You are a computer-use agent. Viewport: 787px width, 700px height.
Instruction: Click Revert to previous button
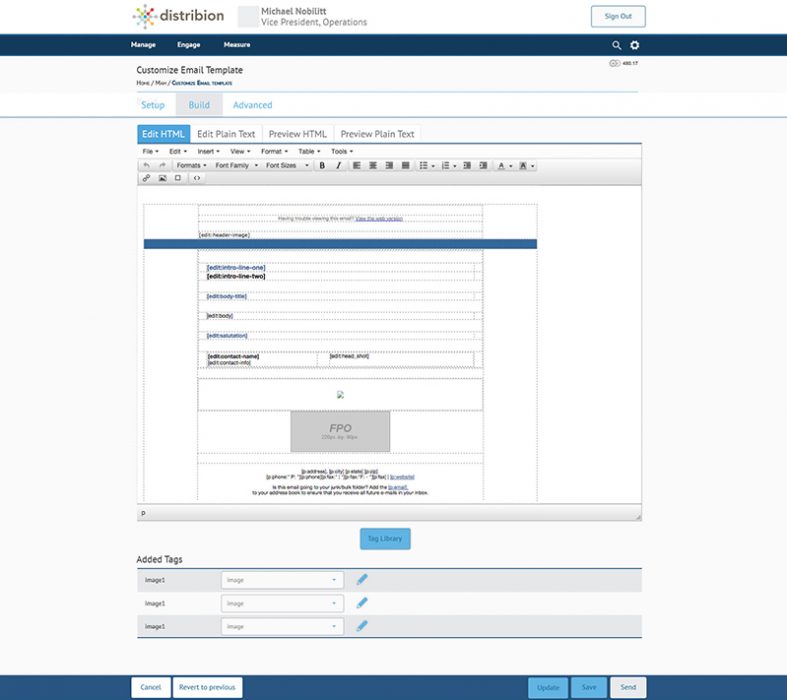207,687
